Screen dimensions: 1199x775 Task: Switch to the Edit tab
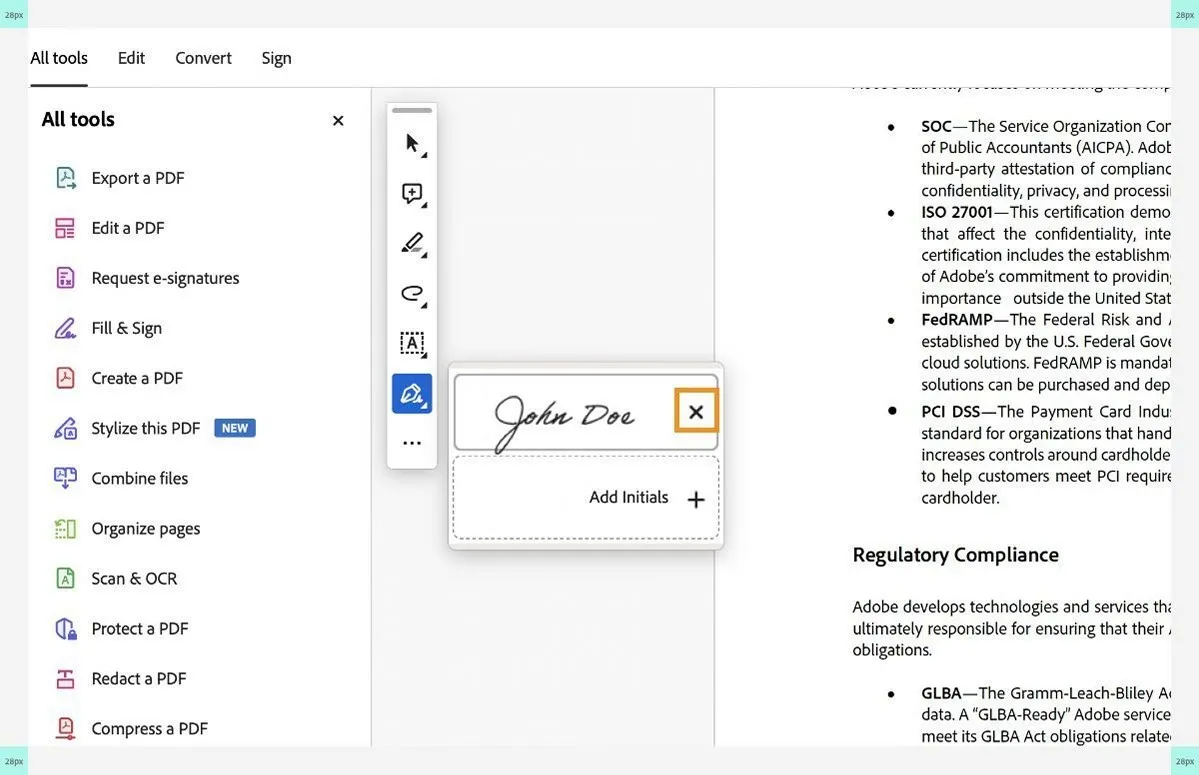[x=130, y=57]
